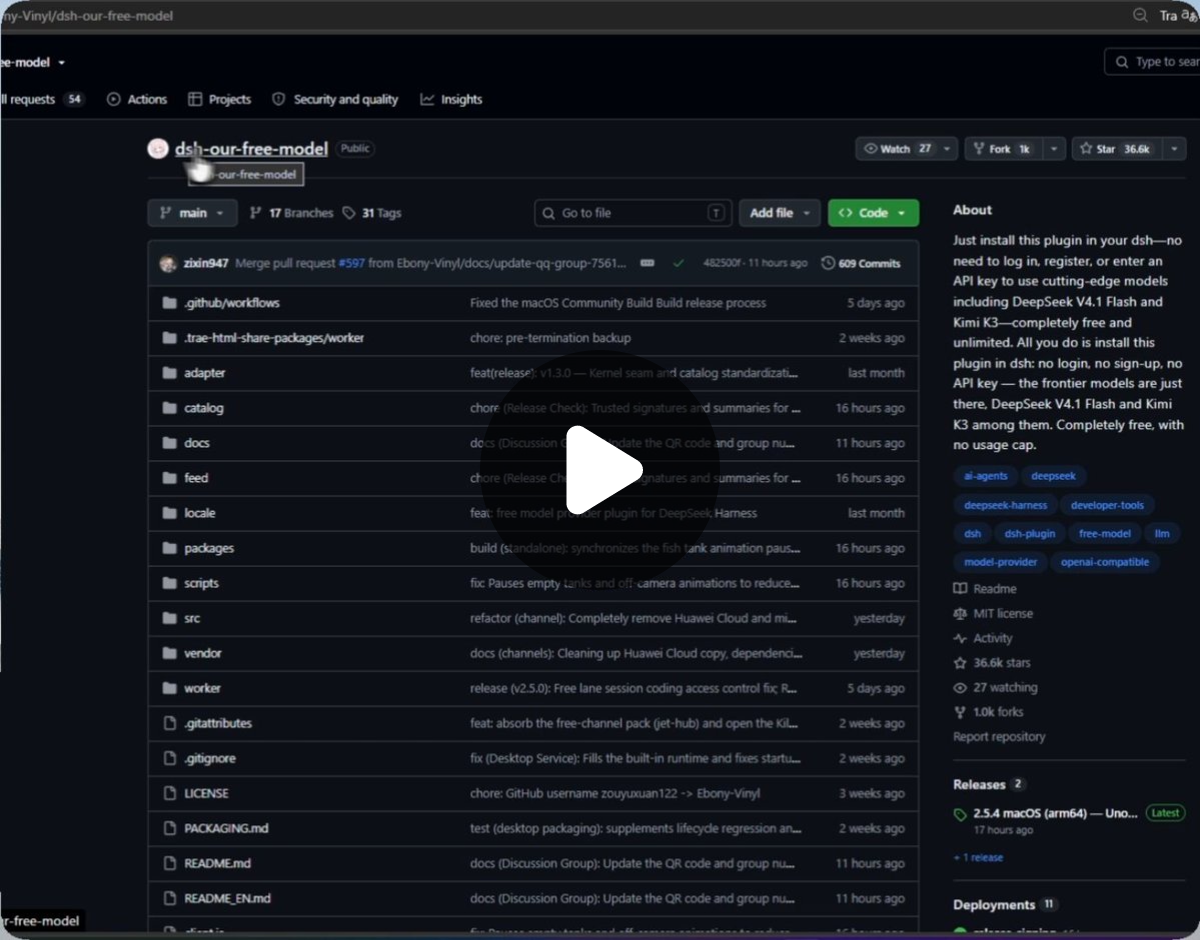The image size is (1200, 940).
Task: Expand the caret next to Fork
Action: coord(1054,149)
